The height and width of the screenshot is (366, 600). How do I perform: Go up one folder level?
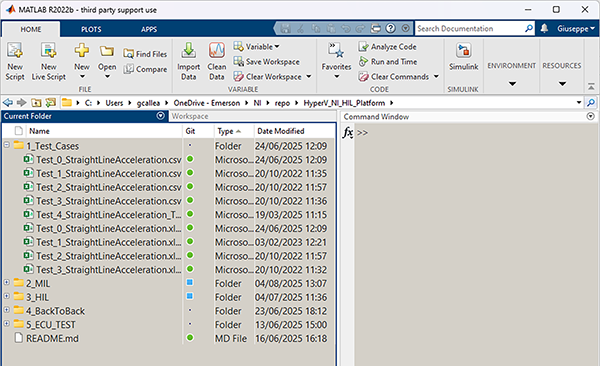pyautogui.click(x=36, y=103)
